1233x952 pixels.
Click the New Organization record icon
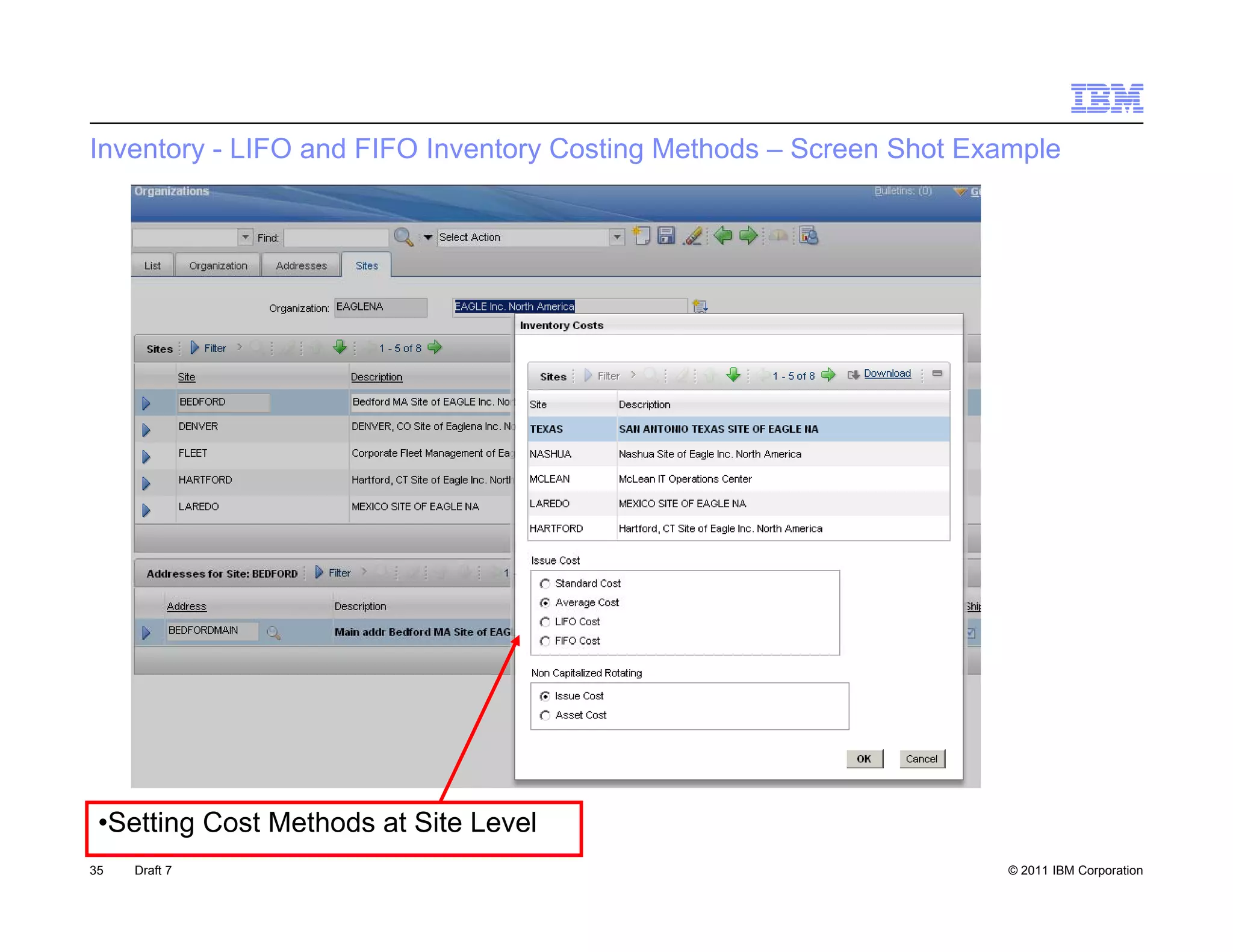tap(641, 236)
